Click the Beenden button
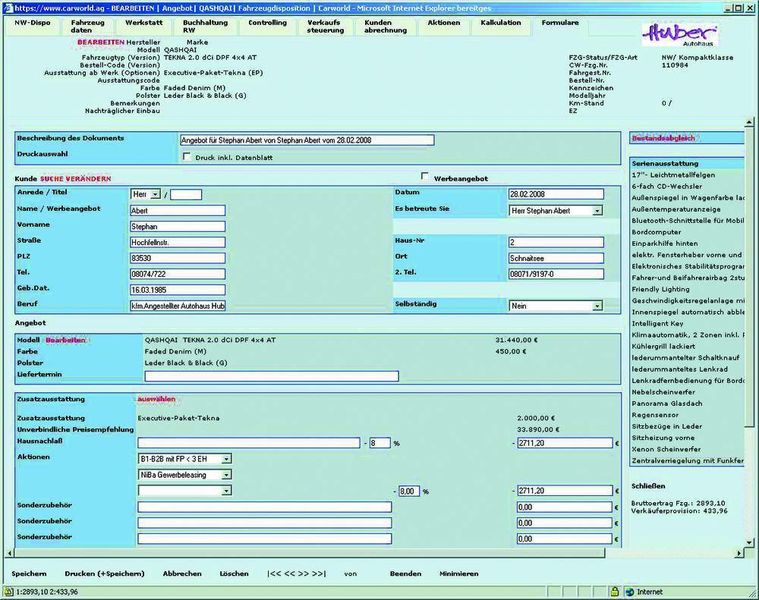The width and height of the screenshot is (759, 600). pyautogui.click(x=406, y=573)
